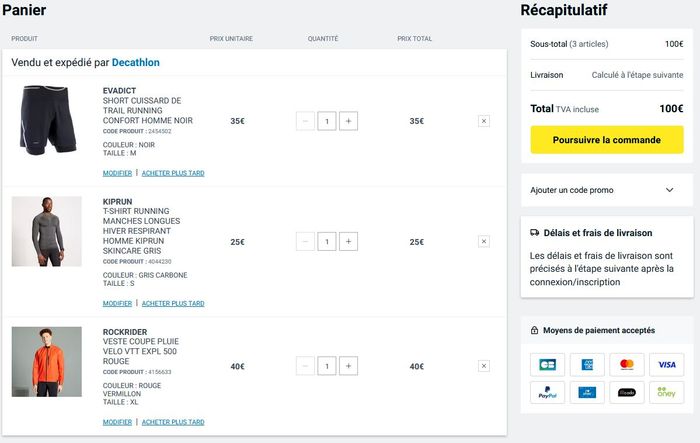Remove the Evadict short from cart
Image resolution: width=700 pixels, height=443 pixels.
point(484,121)
